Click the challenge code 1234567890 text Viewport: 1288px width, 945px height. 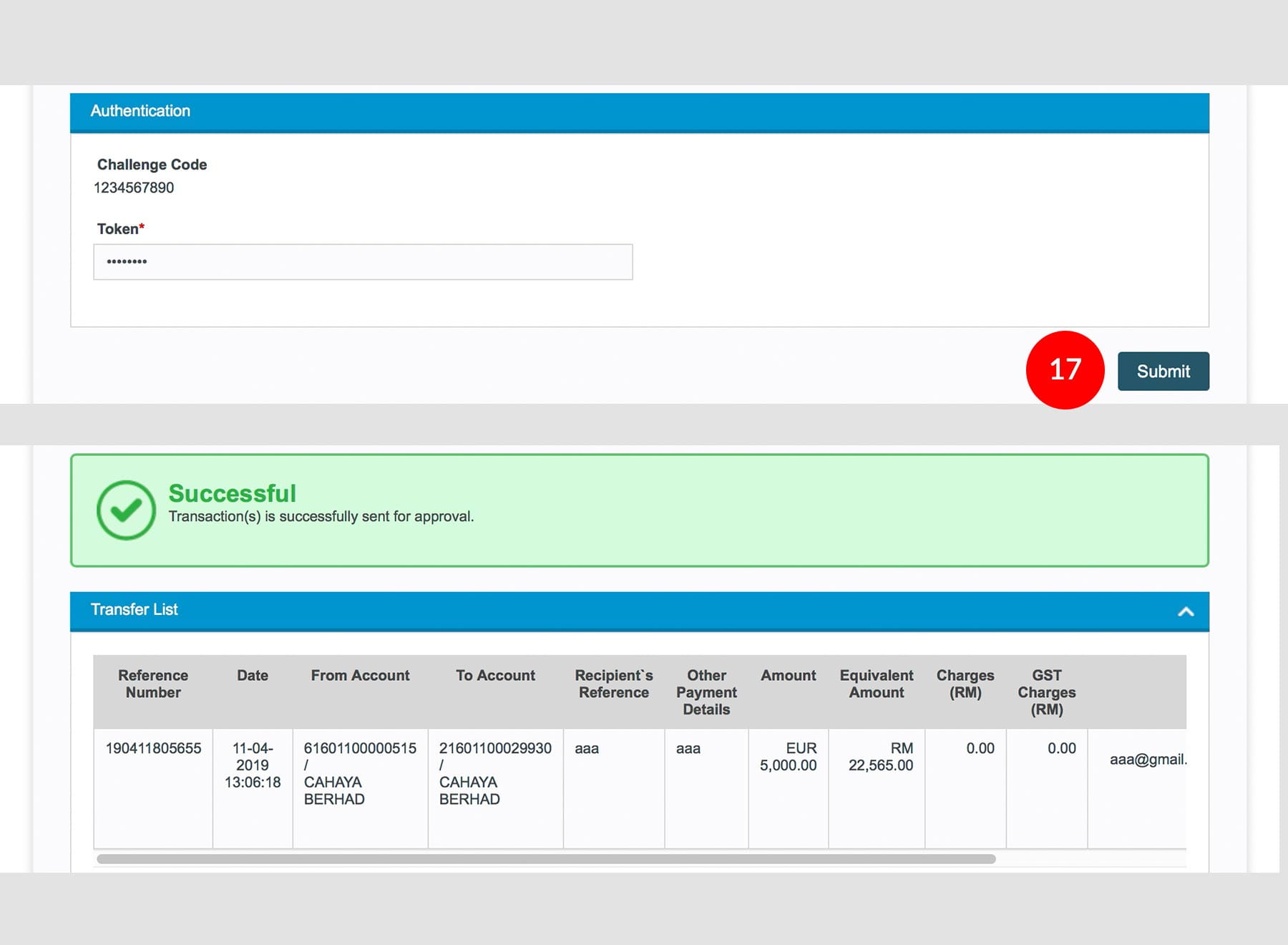coord(134,188)
